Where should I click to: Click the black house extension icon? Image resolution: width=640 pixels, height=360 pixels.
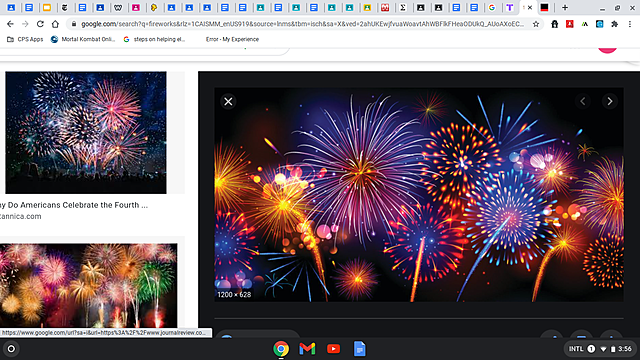[x=554, y=24]
